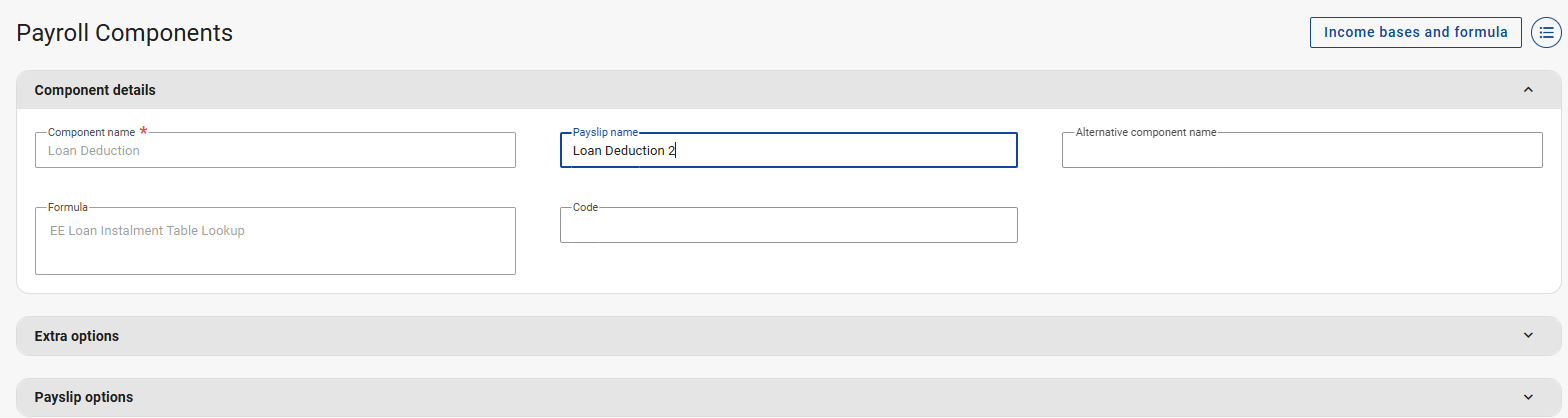1568x418 pixels.
Task: Focus the Alternative component name field
Action: (1301, 151)
